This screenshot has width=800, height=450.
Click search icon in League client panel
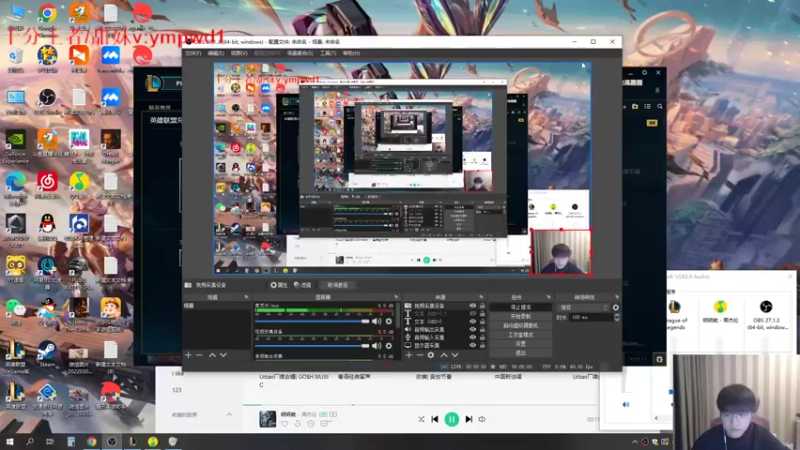(660, 107)
